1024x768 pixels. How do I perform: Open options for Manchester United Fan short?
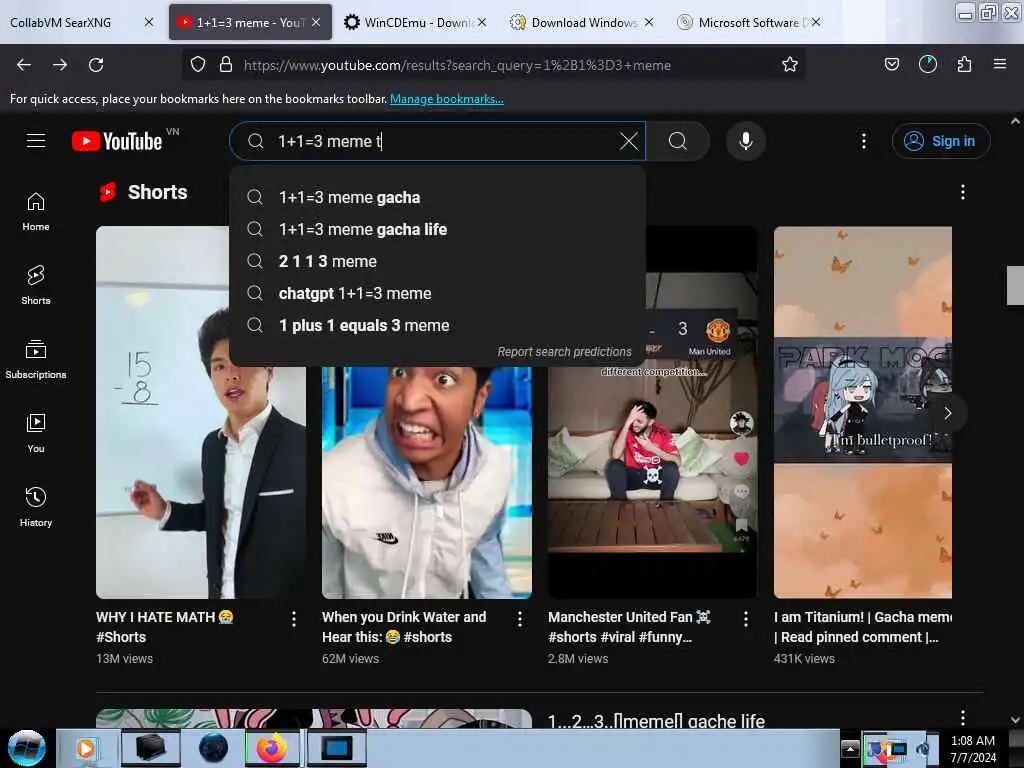[746, 619]
